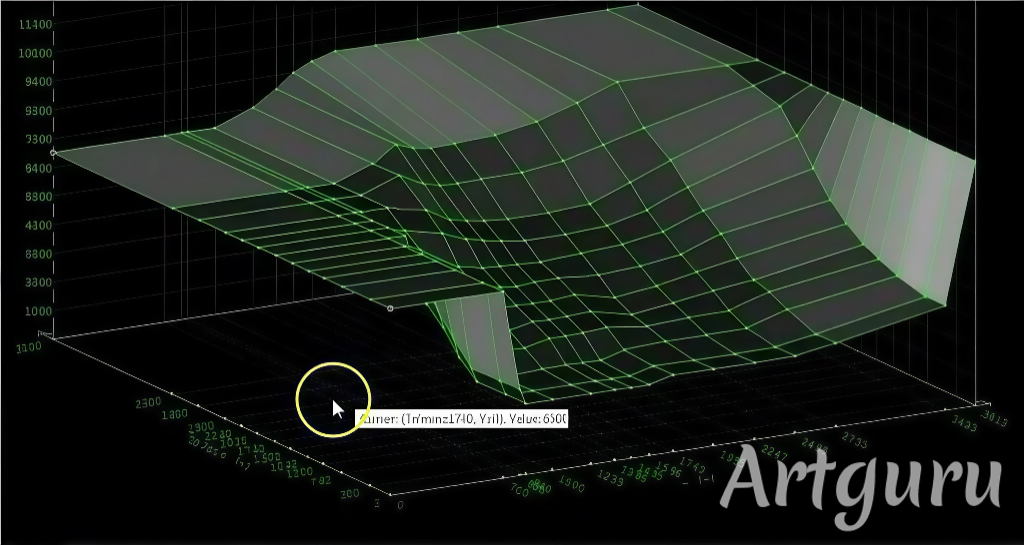
Task: Click inside the yellow cursor highlight circle
Action: pos(334,399)
